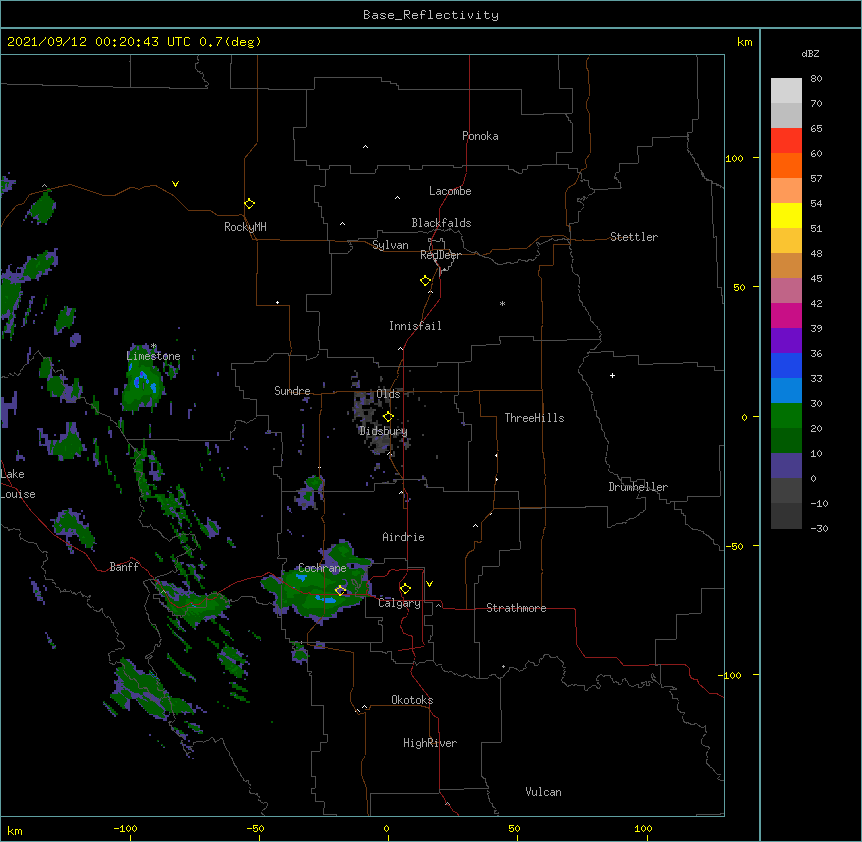Click the Ponoka city label

[x=480, y=136]
